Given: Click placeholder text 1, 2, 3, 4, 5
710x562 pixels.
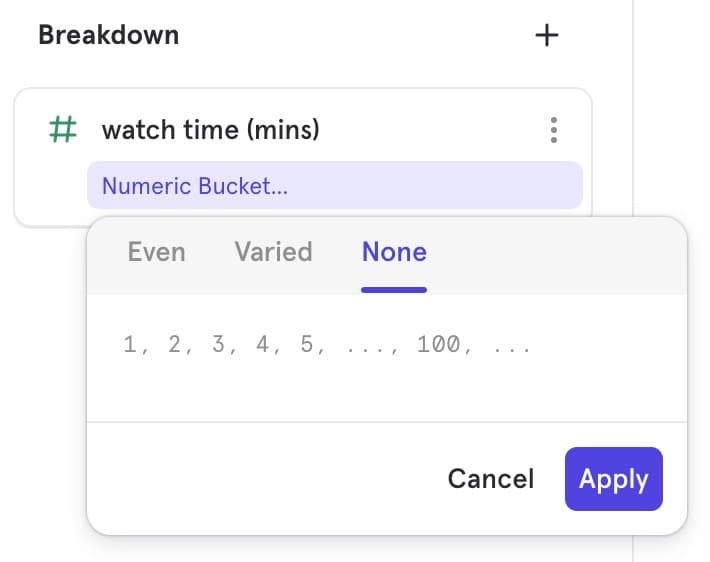Looking at the screenshot, I should 224,345.
